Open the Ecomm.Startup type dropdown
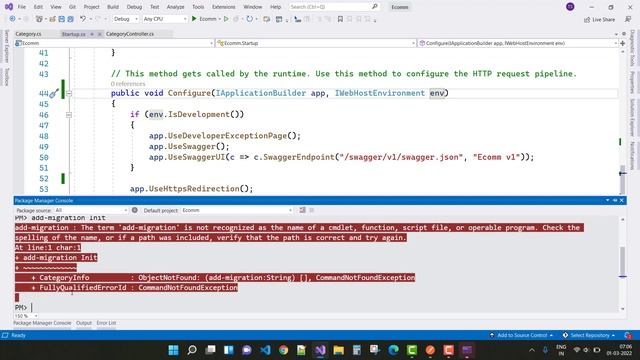Viewport: 640px width, 360px height. 316,43
